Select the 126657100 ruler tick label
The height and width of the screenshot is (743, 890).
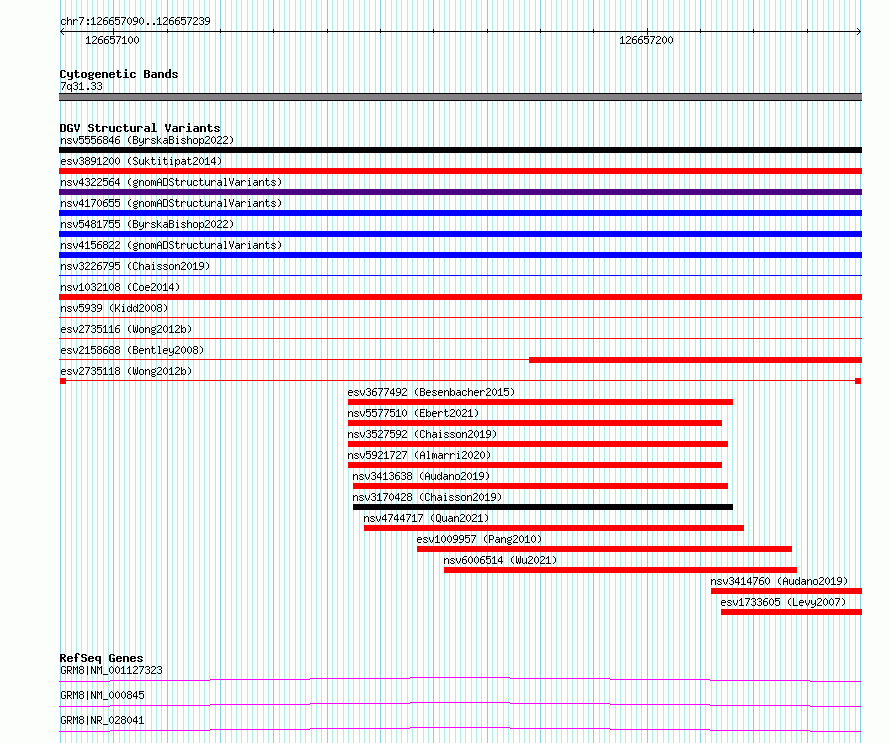tap(112, 40)
